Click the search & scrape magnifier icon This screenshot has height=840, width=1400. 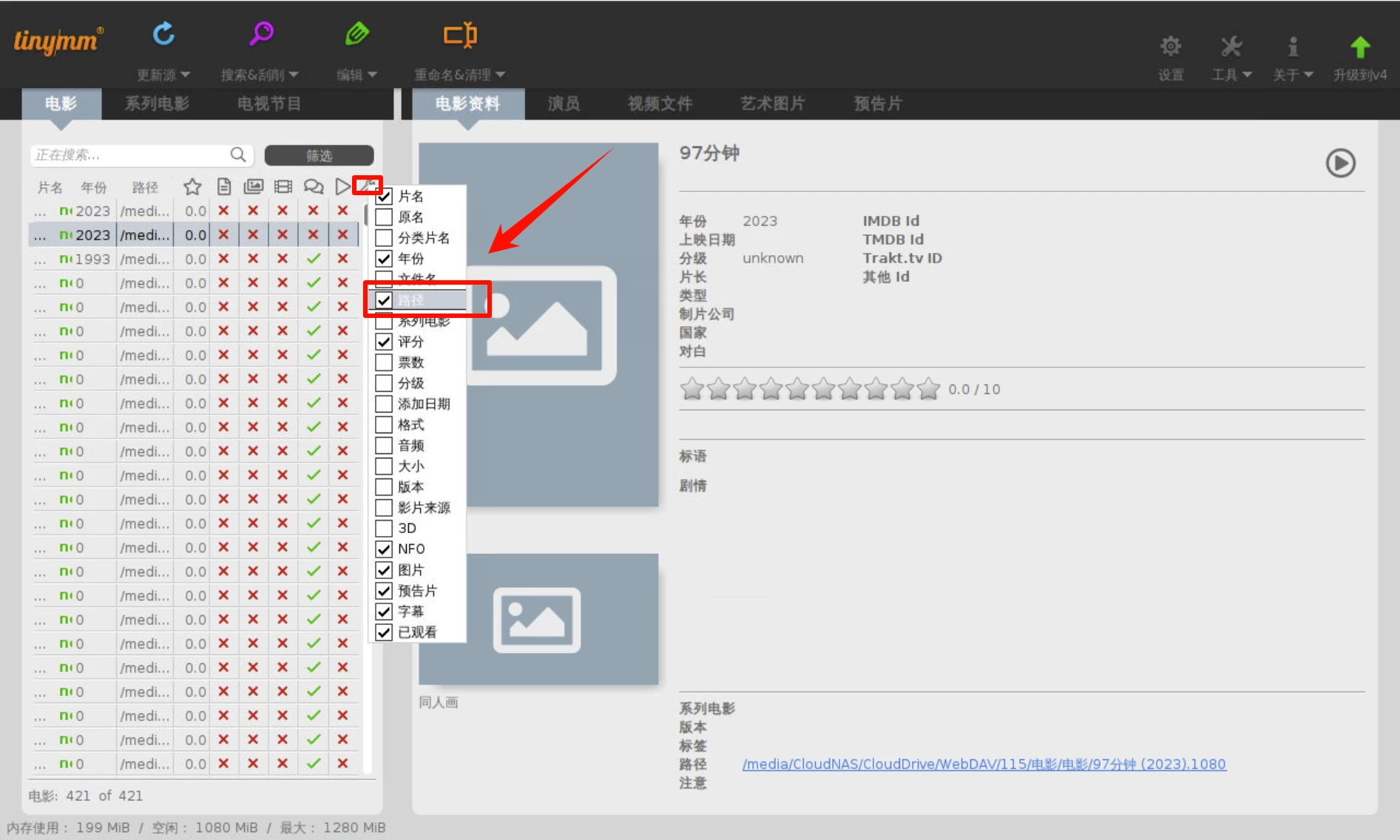(x=260, y=34)
